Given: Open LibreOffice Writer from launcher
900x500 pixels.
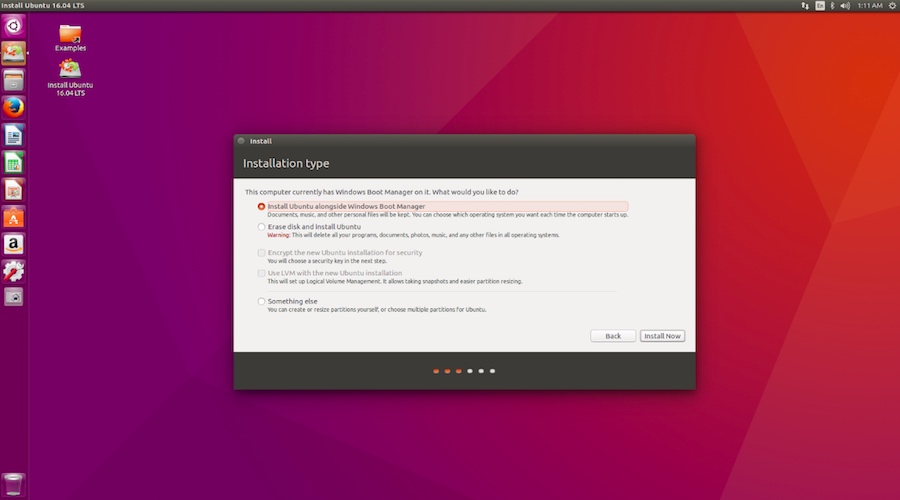Looking at the screenshot, I should [13, 135].
